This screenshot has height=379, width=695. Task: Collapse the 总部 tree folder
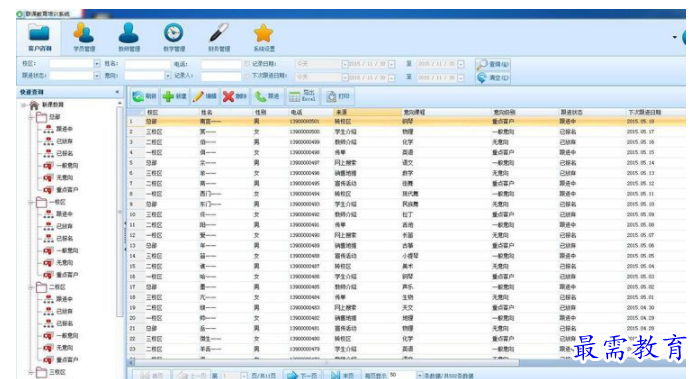[31, 117]
